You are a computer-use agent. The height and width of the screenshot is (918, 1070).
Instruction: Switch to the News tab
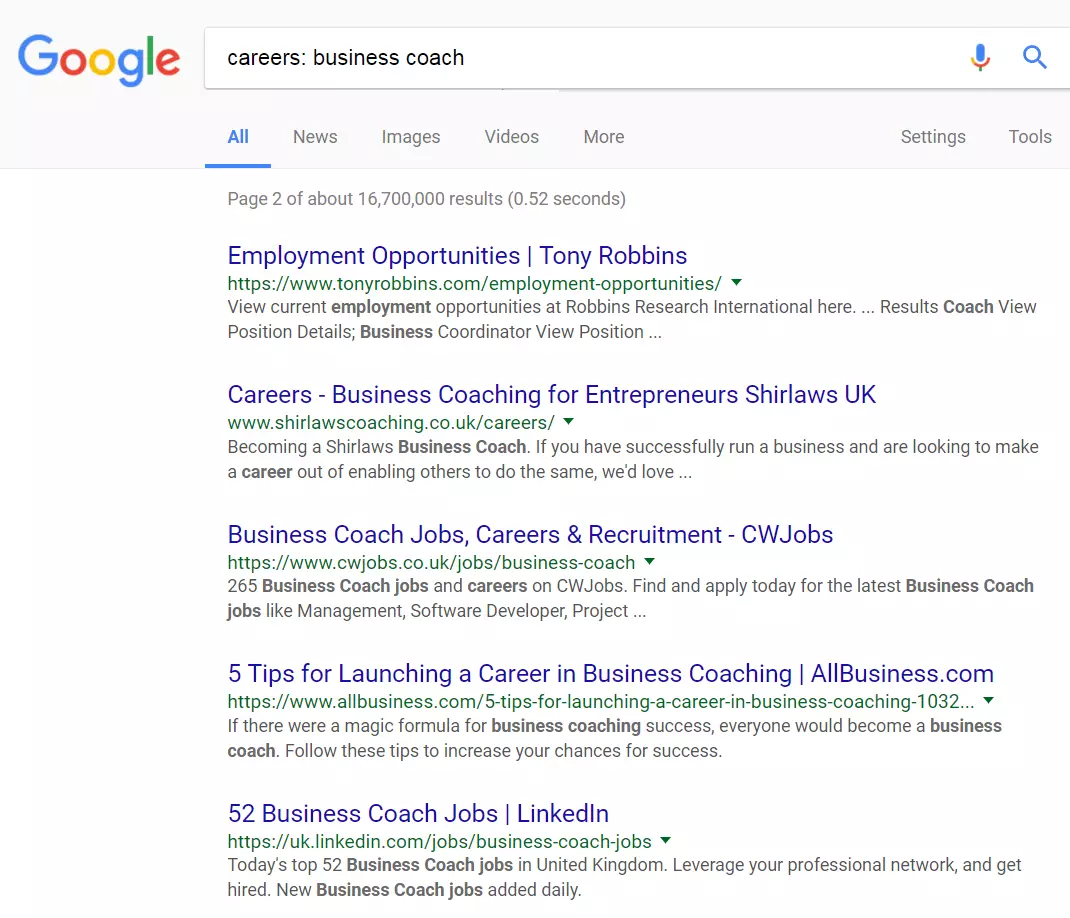click(x=315, y=137)
